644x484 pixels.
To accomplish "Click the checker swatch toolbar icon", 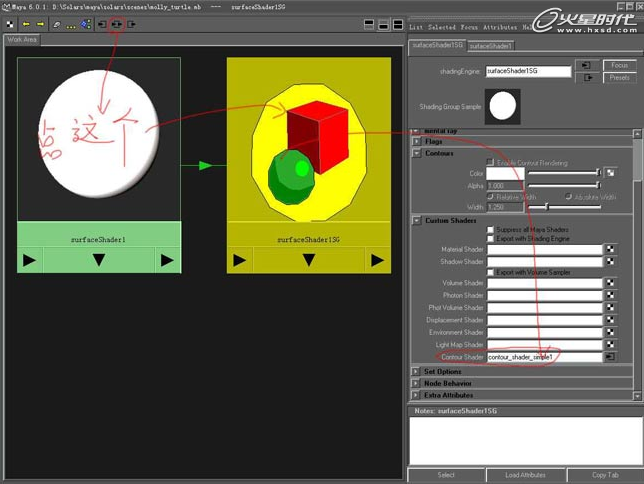I will click(10, 25).
